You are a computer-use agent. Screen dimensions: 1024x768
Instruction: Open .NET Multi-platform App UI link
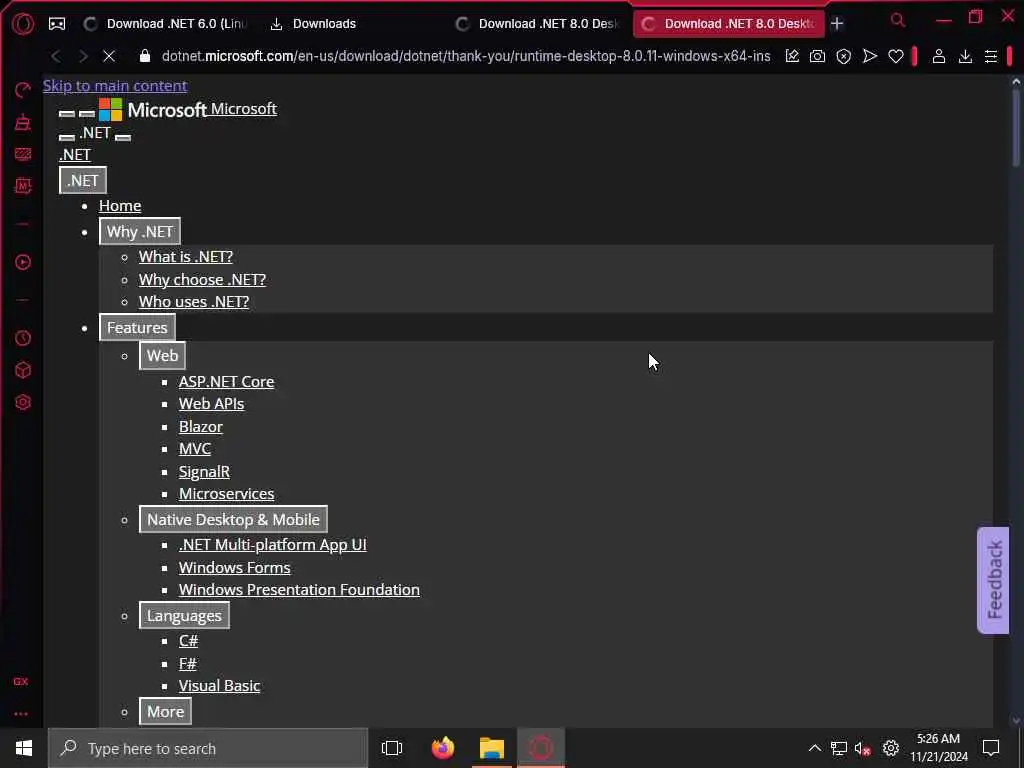(273, 545)
